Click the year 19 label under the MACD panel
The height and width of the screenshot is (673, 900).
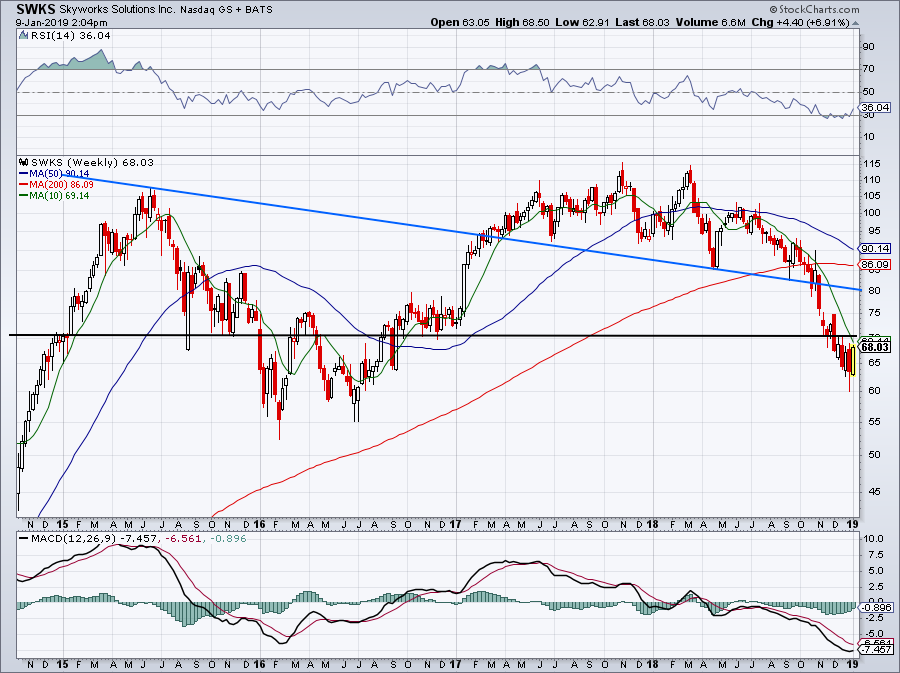pyautogui.click(x=852, y=665)
